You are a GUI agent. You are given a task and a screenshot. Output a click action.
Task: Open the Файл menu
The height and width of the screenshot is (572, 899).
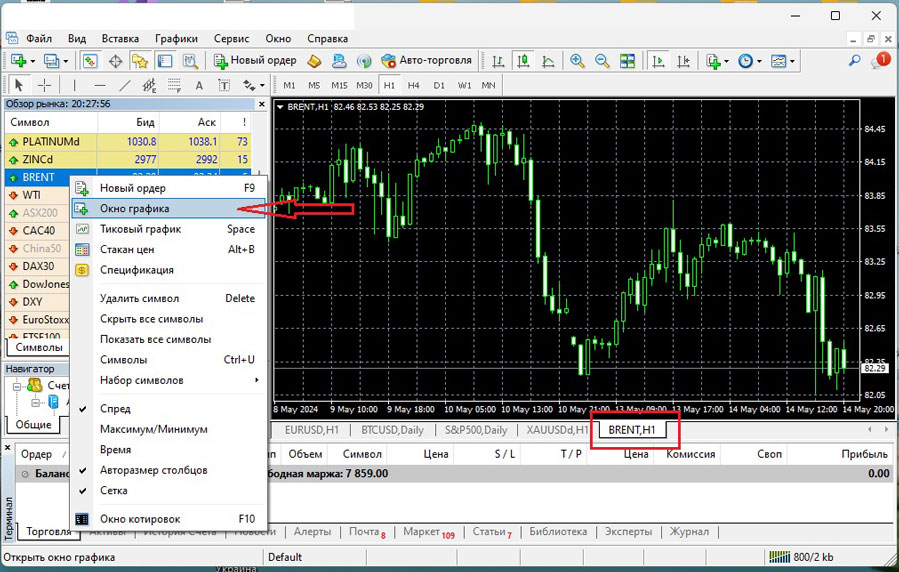(x=39, y=39)
